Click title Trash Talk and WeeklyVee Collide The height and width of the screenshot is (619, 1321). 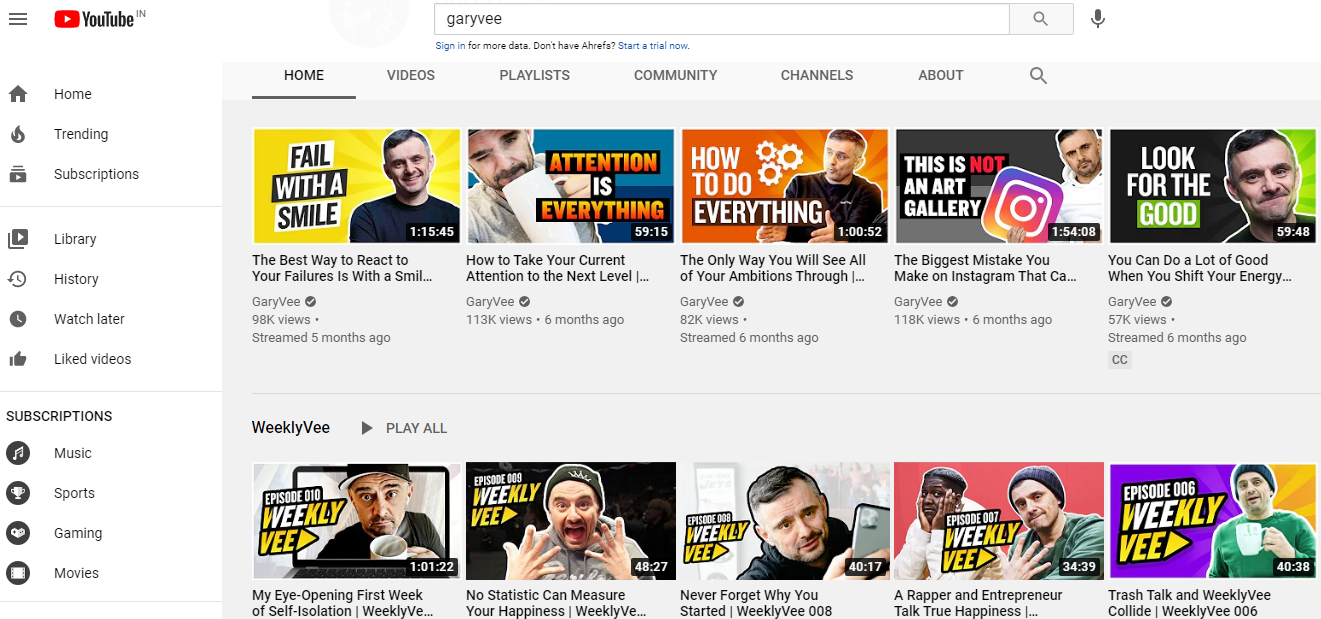click(1190, 603)
